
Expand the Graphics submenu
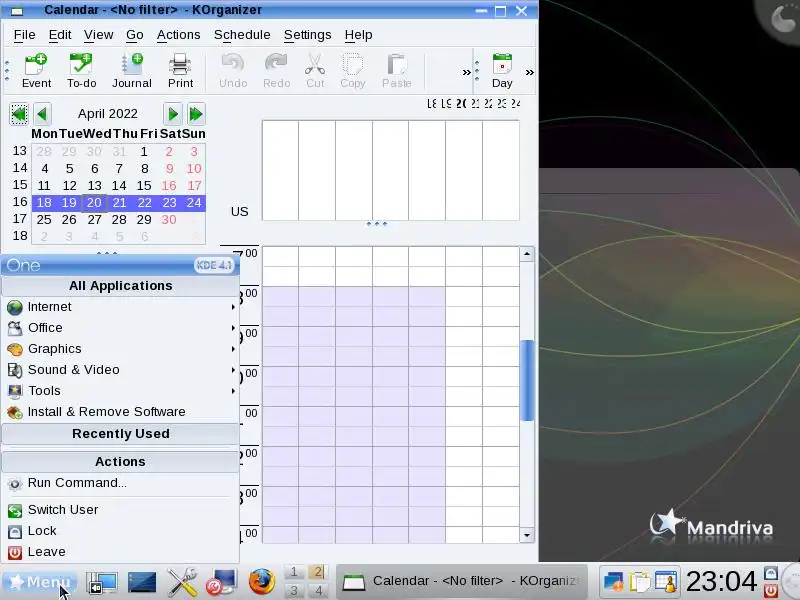pyautogui.click(x=120, y=348)
